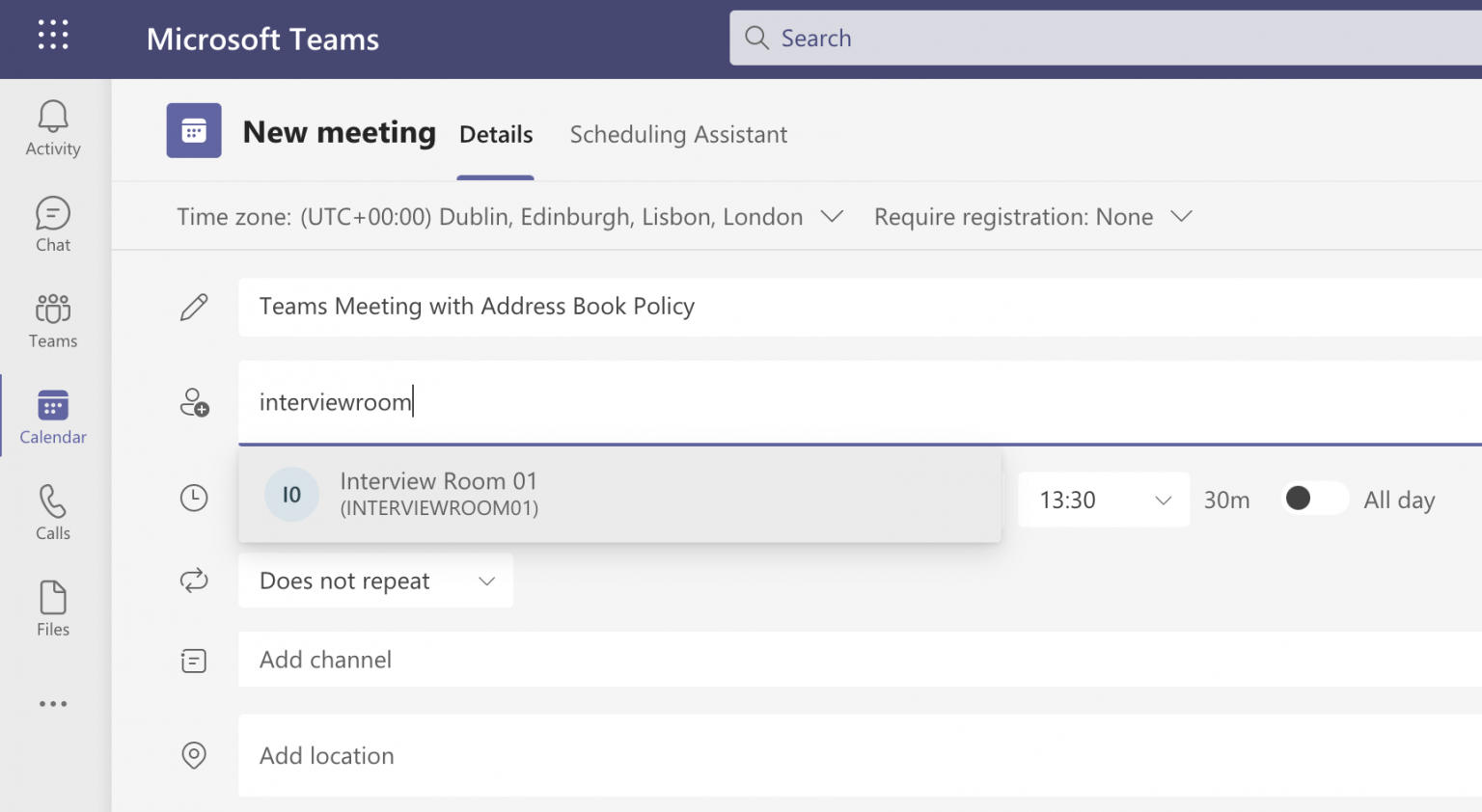Open the Does not repeat dropdown
The height and width of the screenshot is (812, 1482).
(x=375, y=581)
